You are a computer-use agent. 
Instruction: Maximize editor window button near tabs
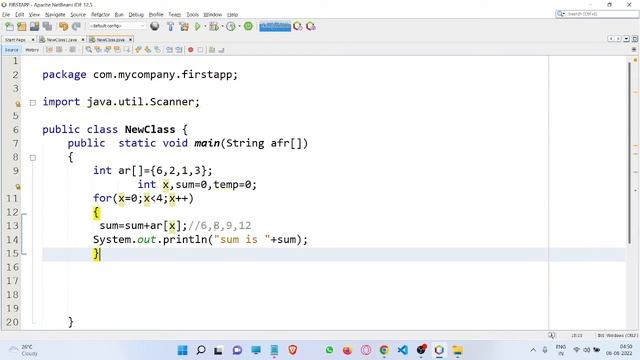[x=635, y=39]
